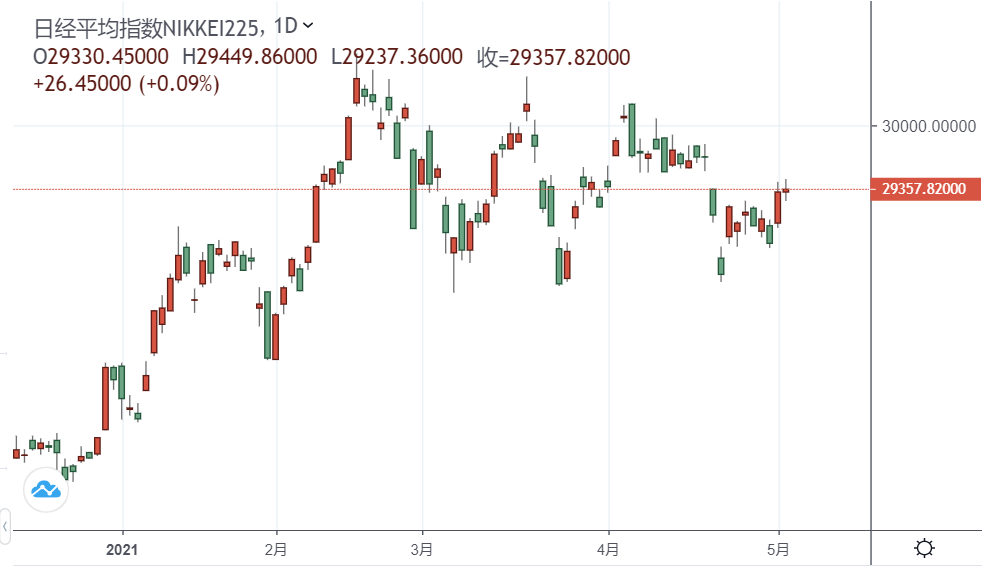
Task: Expand the left side panel arrow
Action: pos(5,523)
